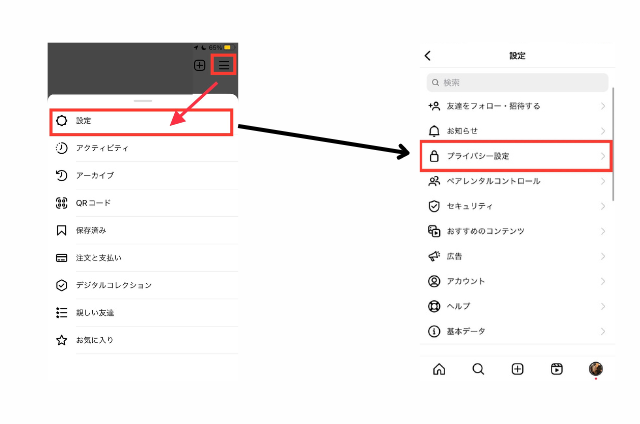
Task: Tap the new post plus in bottom bar
Action: (x=517, y=369)
